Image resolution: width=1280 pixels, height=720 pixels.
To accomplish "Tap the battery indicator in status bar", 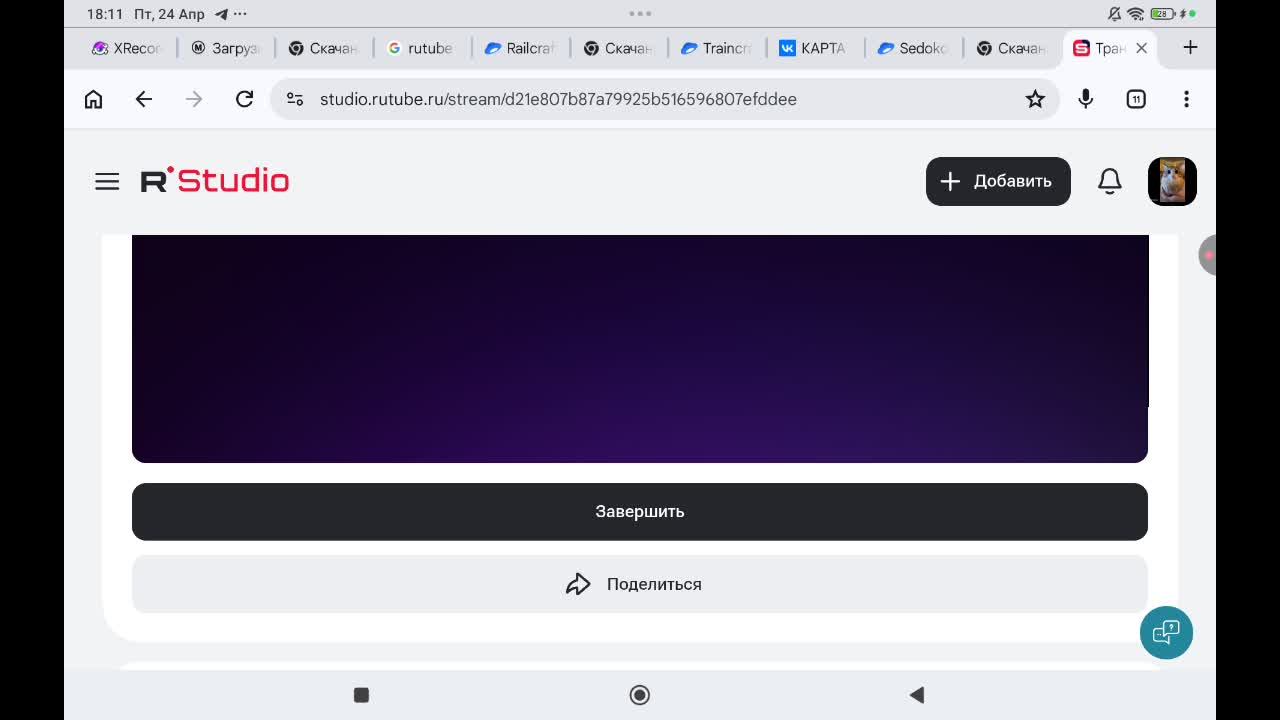I will tap(1162, 14).
